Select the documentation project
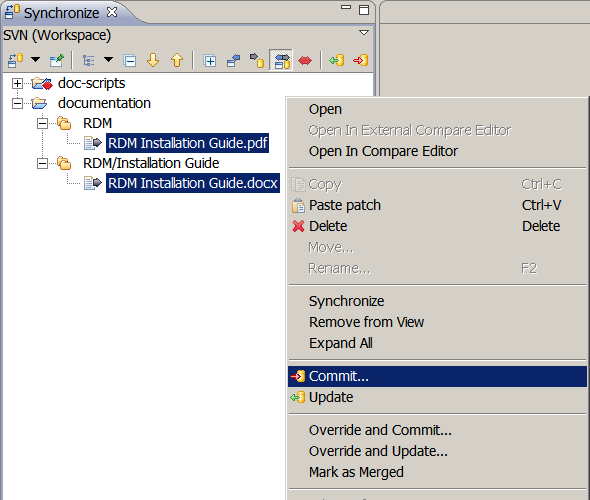 pos(104,103)
